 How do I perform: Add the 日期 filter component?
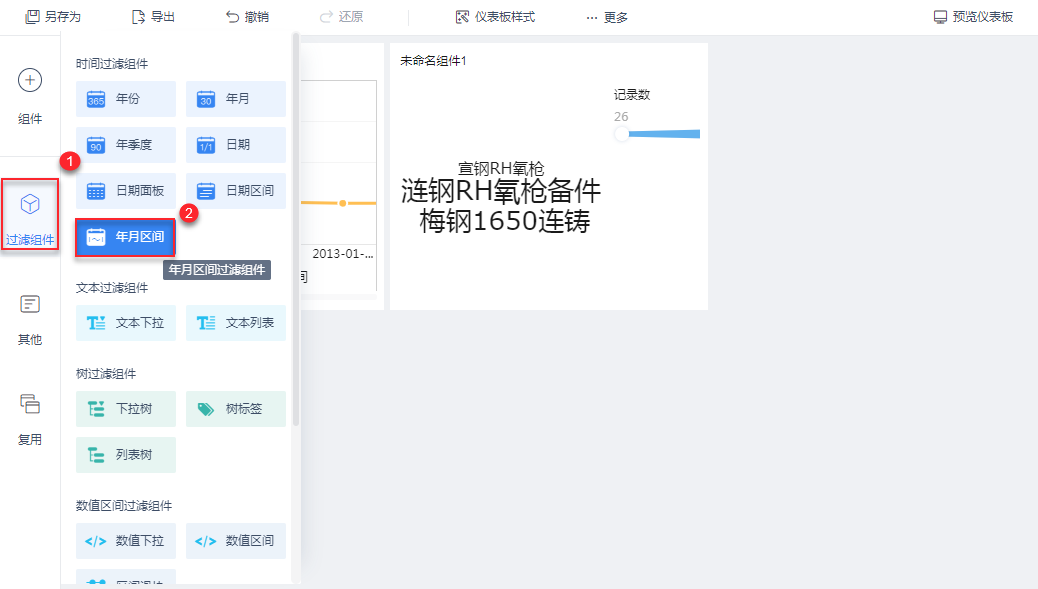pyautogui.click(x=236, y=145)
